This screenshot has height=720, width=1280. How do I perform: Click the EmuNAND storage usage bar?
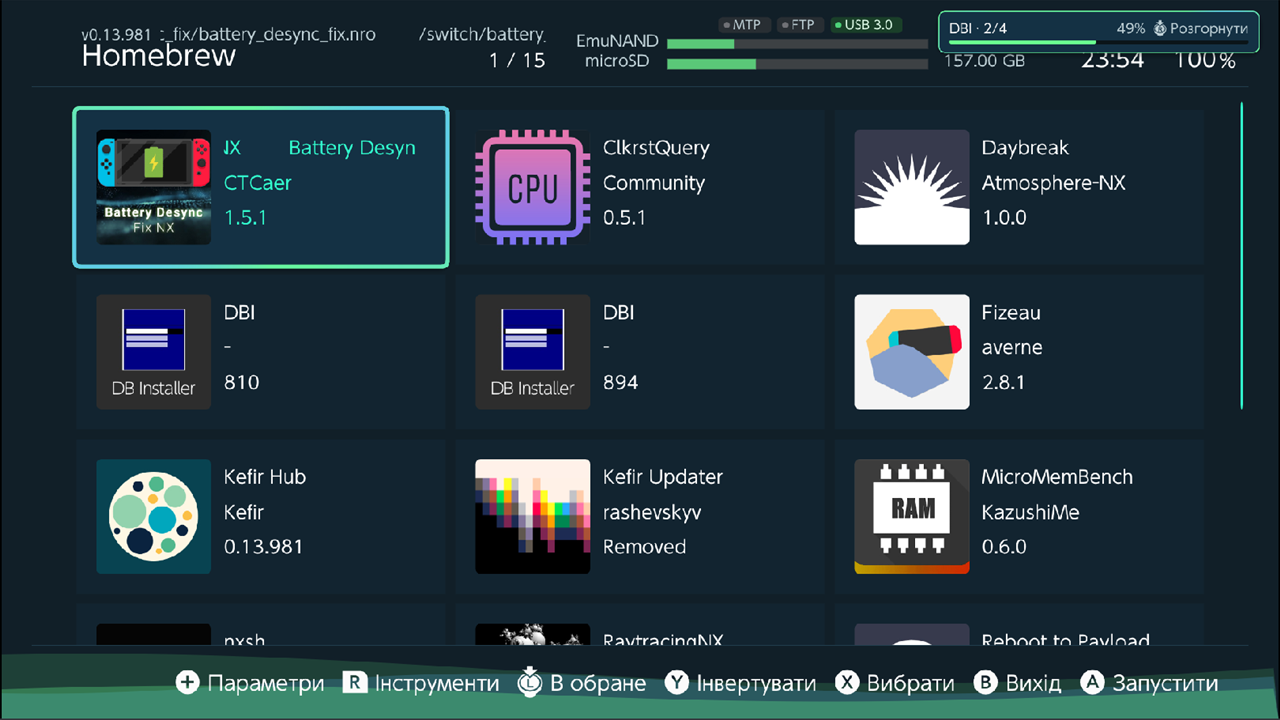tap(797, 44)
